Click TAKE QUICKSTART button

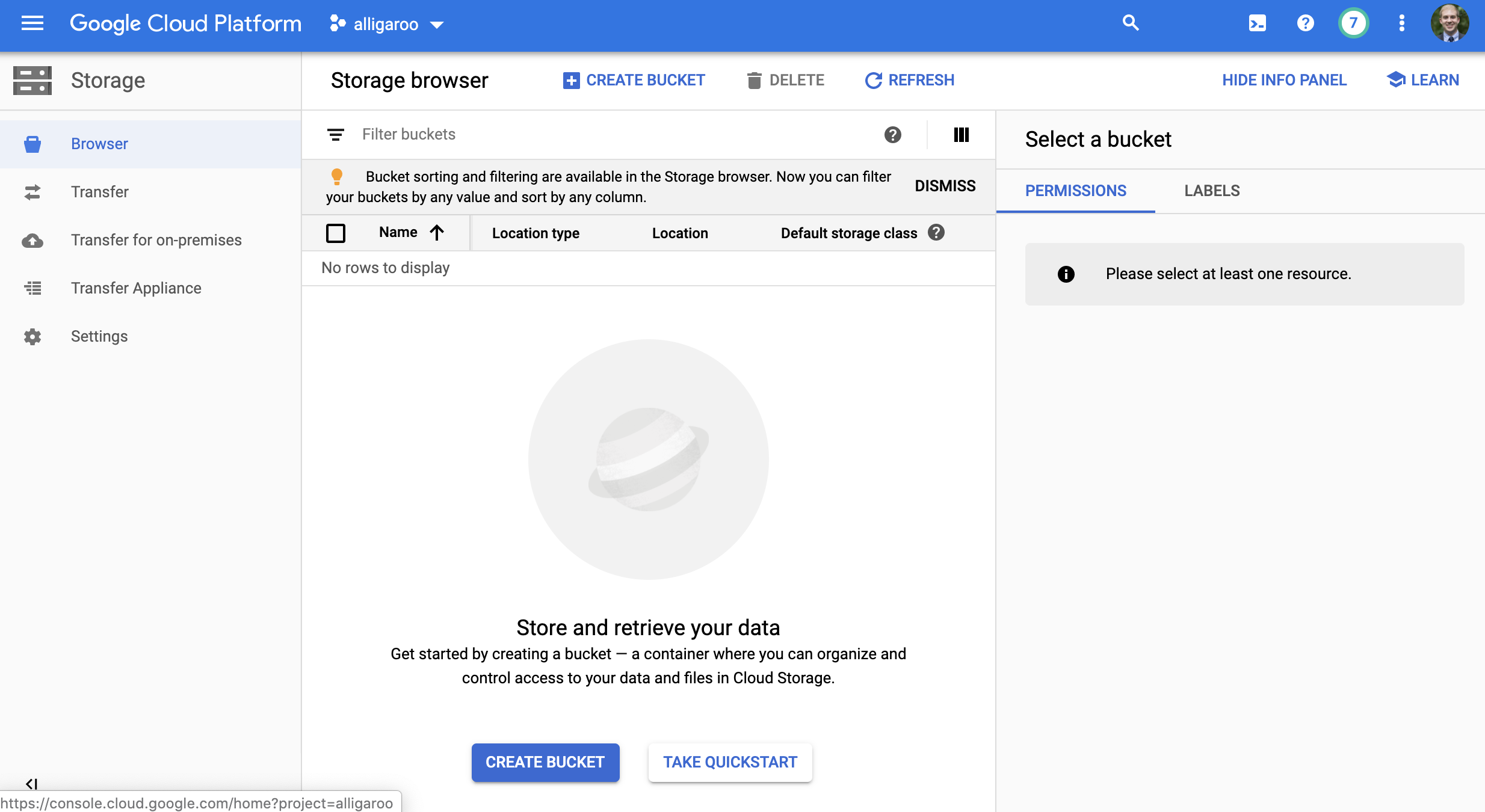(x=730, y=762)
